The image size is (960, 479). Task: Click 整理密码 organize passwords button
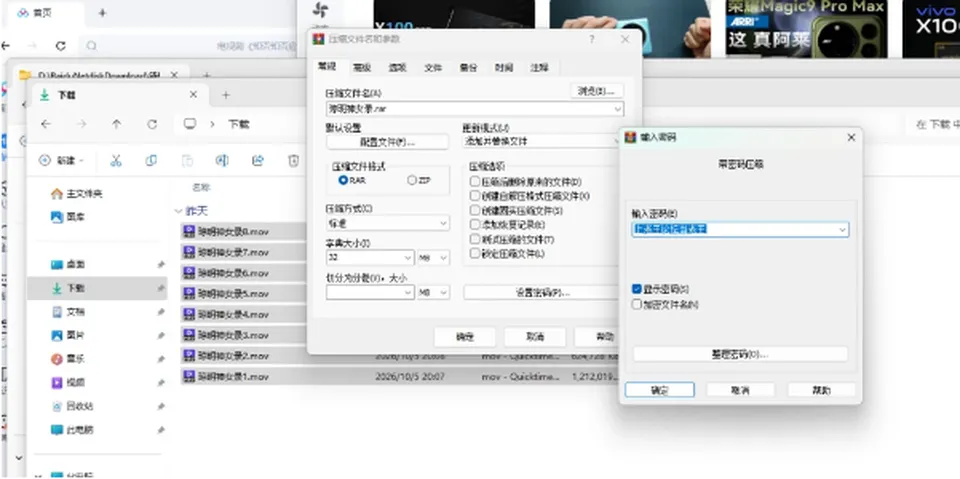click(740, 354)
